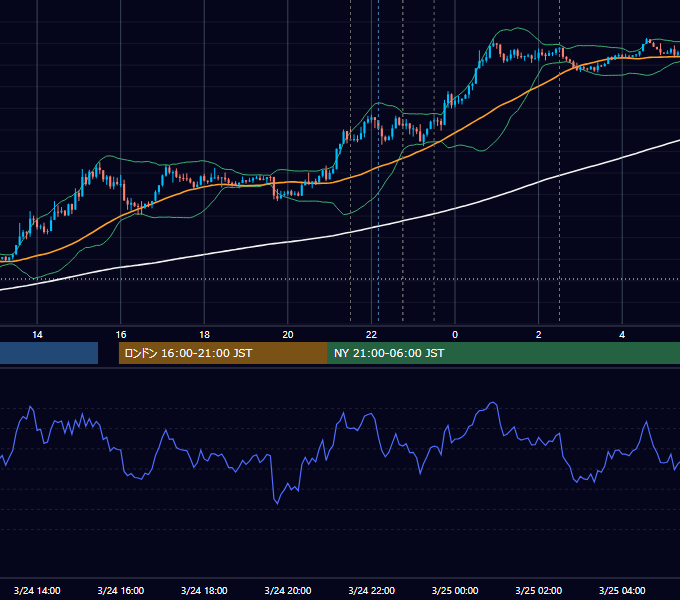The width and height of the screenshot is (680, 600).
Task: Click the unlabeled blue session bar
Action: (49, 353)
